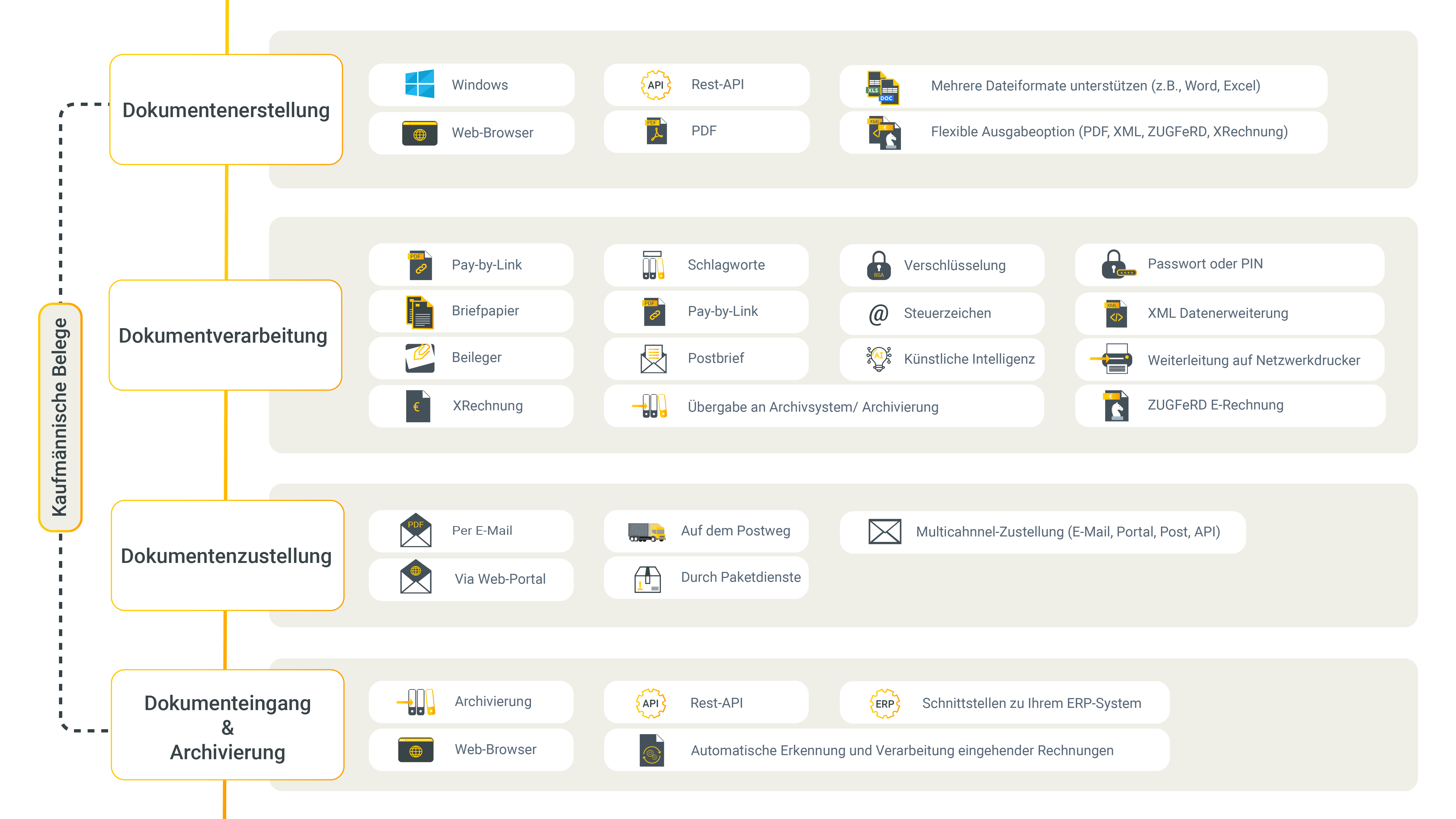Screen dimensions: 1456x819
Task: Click the Windows text label
Action: pos(480,85)
